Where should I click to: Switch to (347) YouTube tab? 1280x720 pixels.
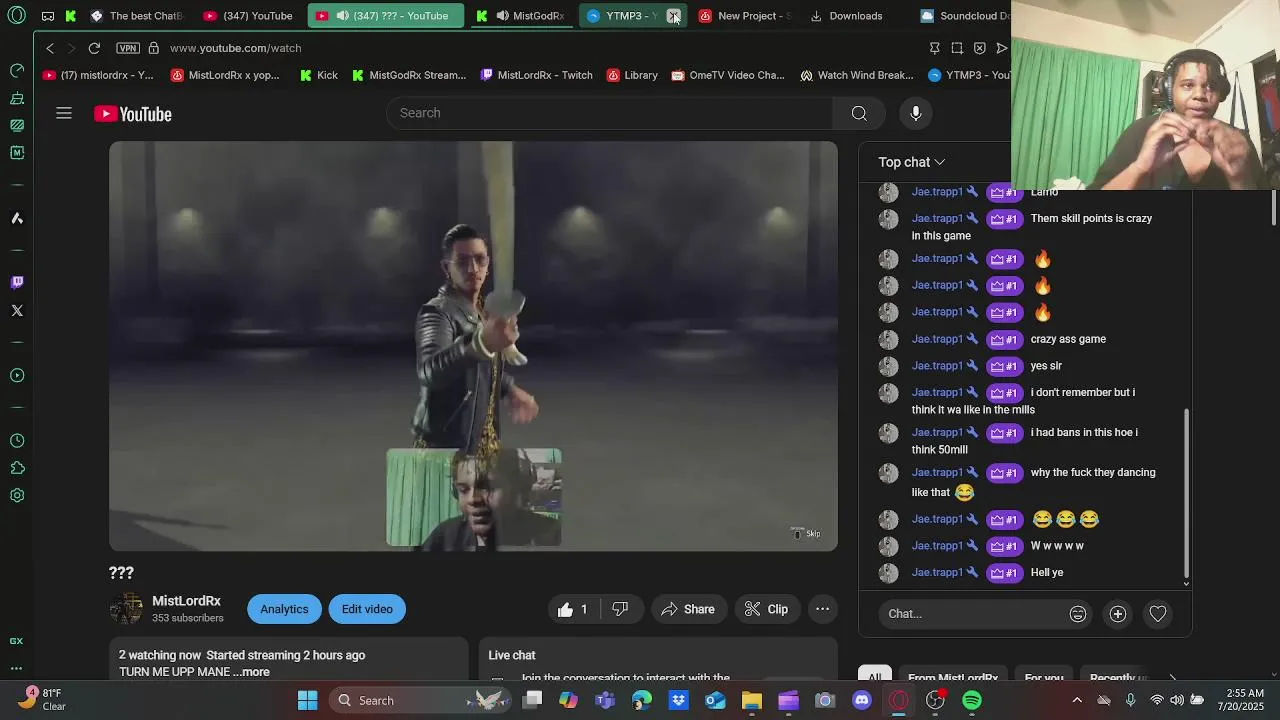click(x=248, y=16)
